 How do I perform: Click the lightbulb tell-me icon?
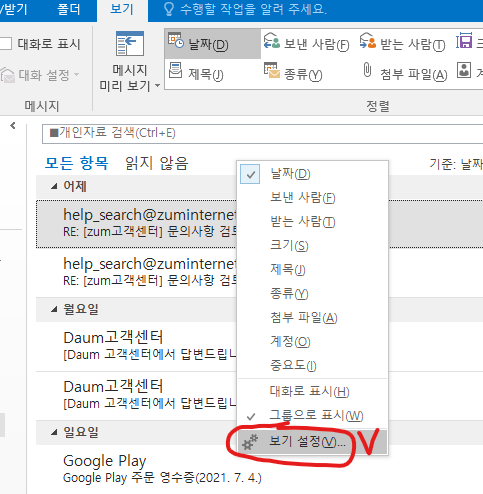click(169, 9)
